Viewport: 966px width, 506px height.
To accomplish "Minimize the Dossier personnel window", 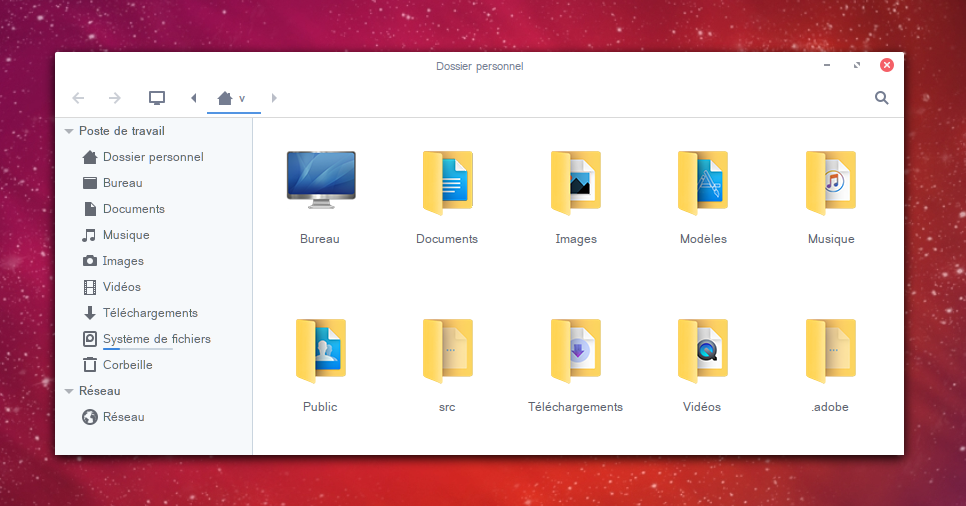I will coord(827,65).
